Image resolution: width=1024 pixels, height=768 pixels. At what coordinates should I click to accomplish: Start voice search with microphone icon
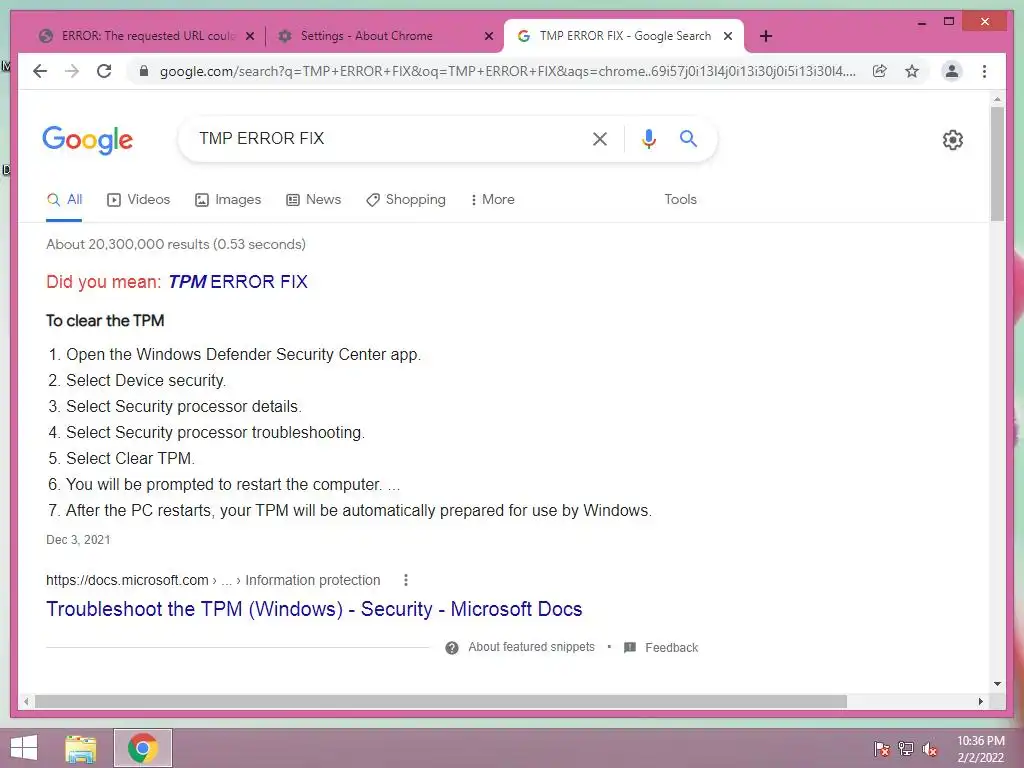point(648,138)
